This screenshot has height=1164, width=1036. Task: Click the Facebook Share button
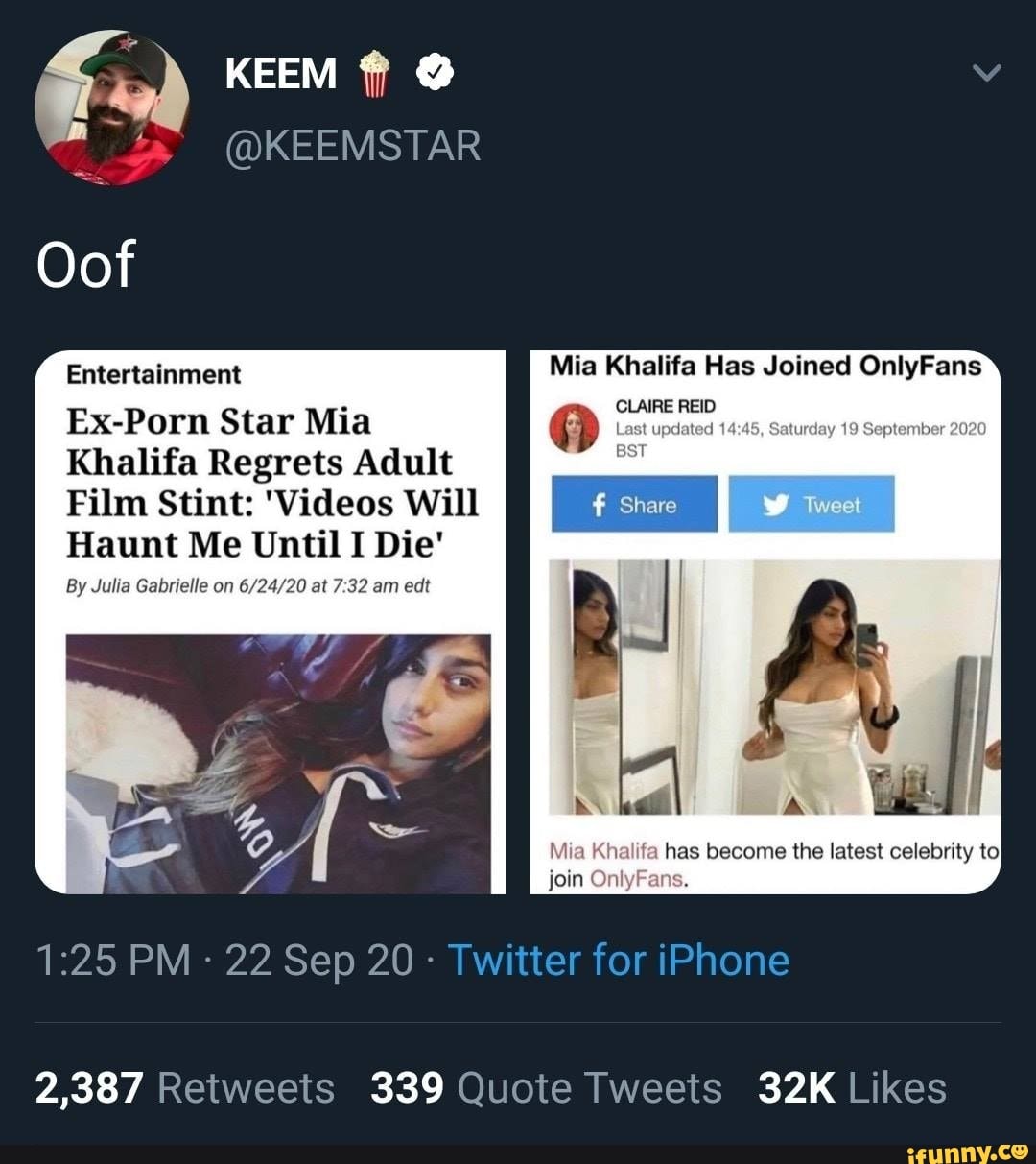coord(634,505)
